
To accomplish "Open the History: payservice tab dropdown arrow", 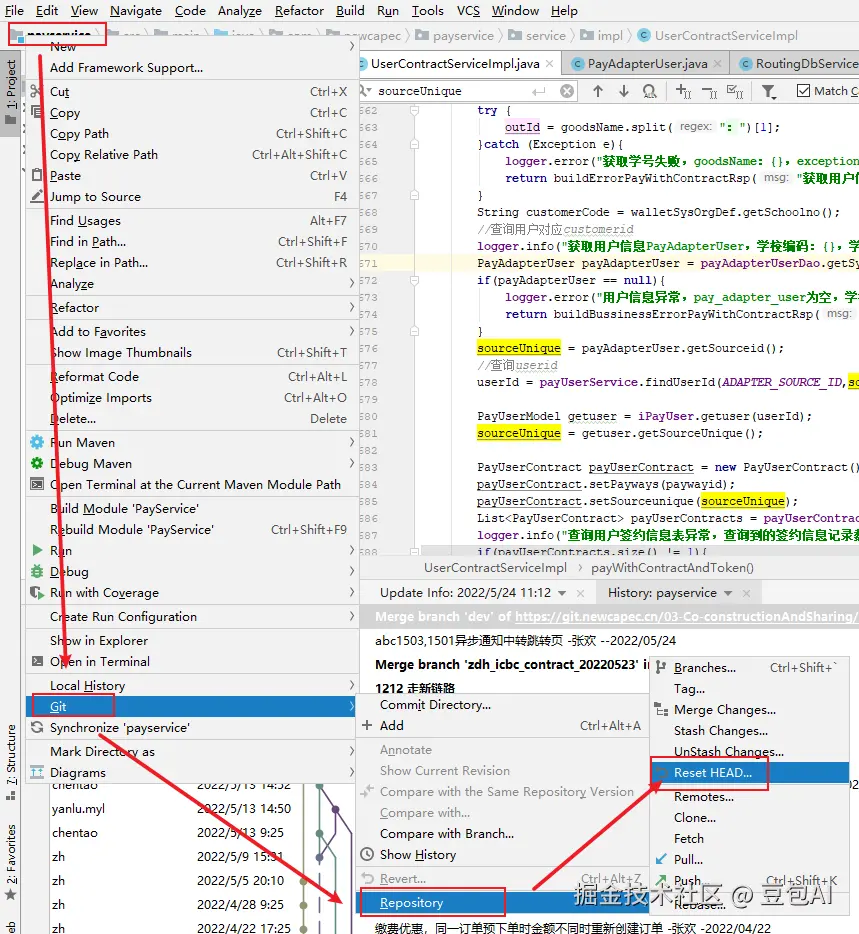I will click(x=727, y=593).
